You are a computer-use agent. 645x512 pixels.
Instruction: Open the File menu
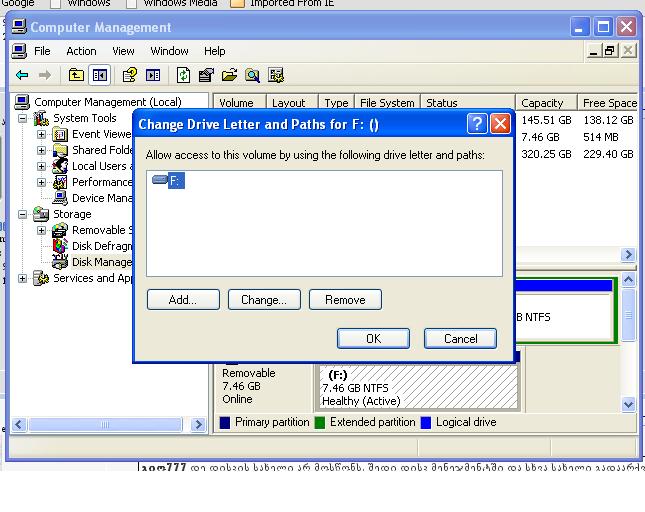42,51
